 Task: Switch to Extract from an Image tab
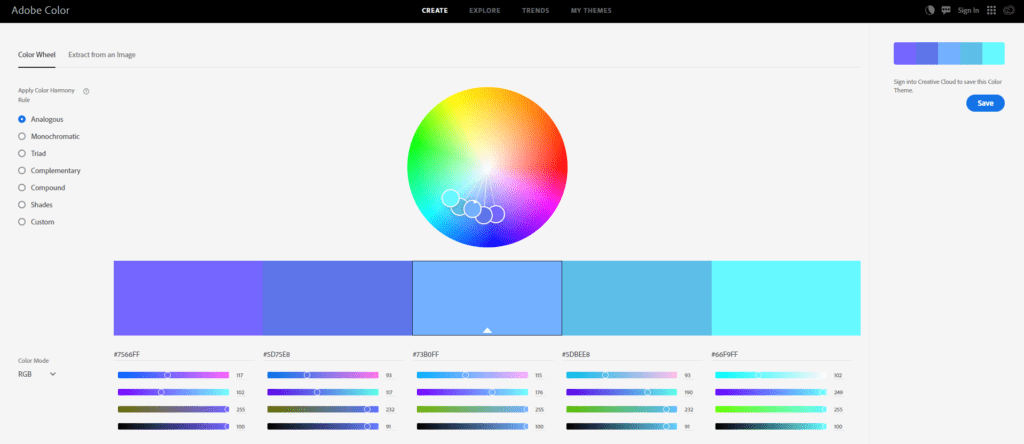[x=102, y=55]
